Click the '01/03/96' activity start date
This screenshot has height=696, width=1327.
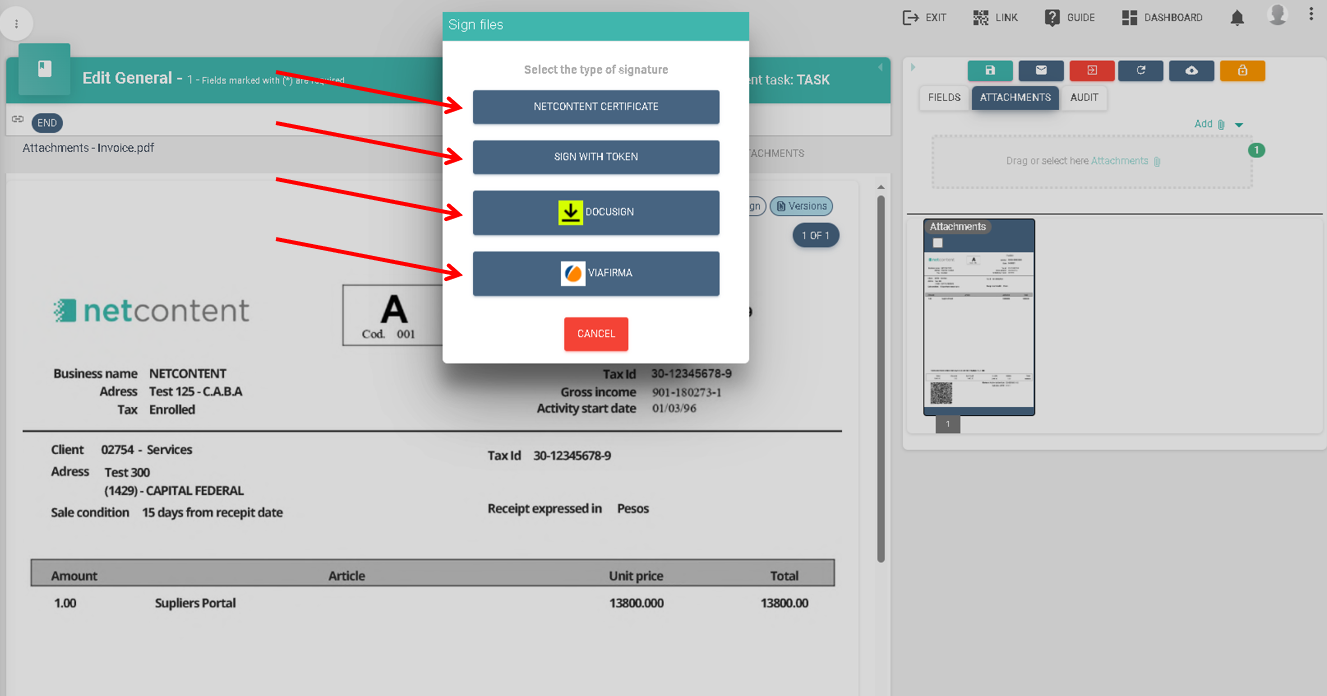point(673,409)
